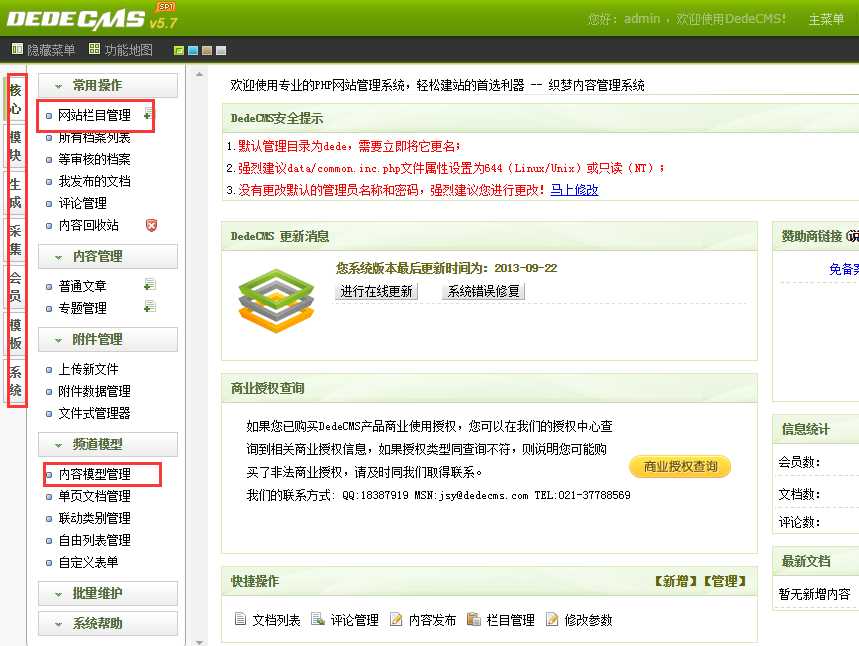Click the 修改参数 shortcut icon
859x646 pixels.
pyautogui.click(x=552, y=619)
